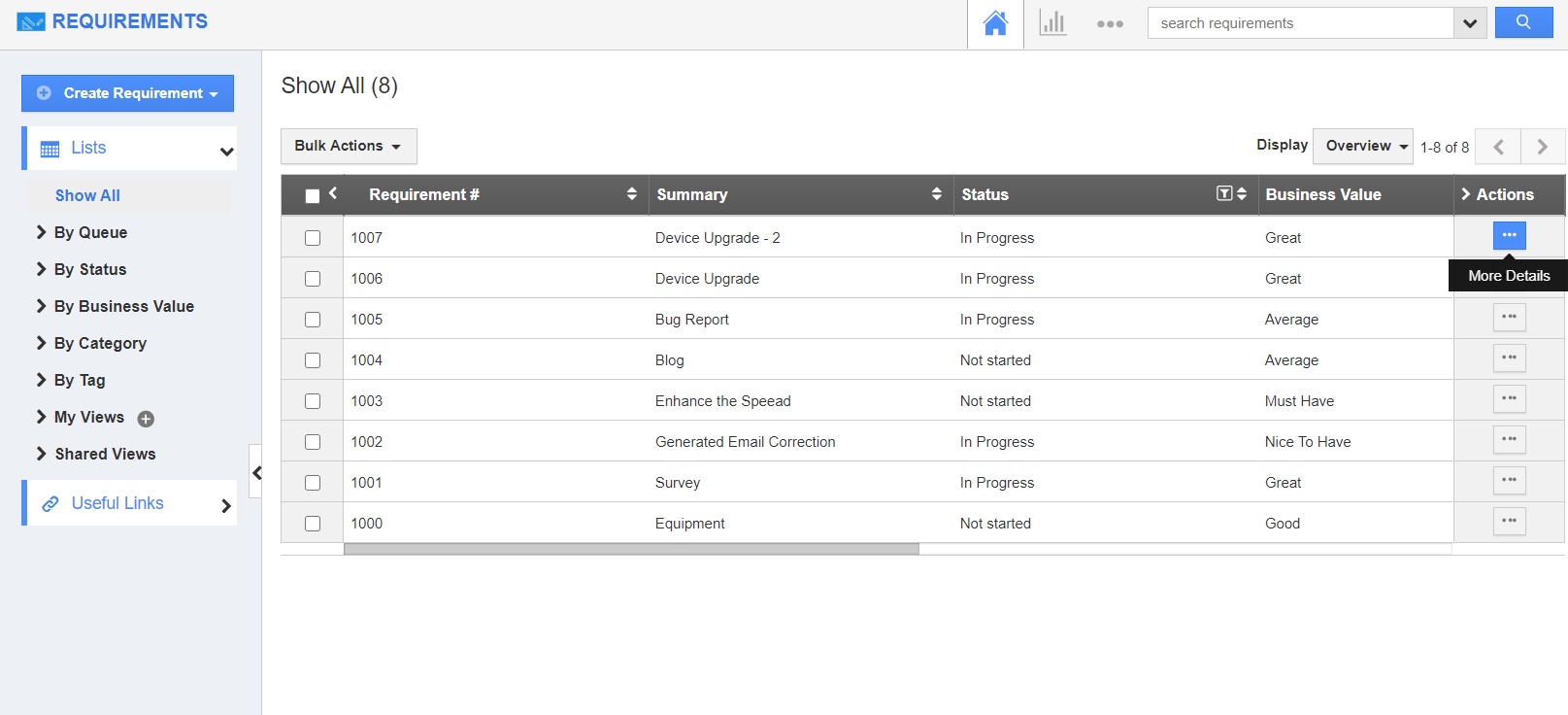The height and width of the screenshot is (715, 1568).
Task: Open More Details for requirement 1005
Action: tap(1509, 317)
